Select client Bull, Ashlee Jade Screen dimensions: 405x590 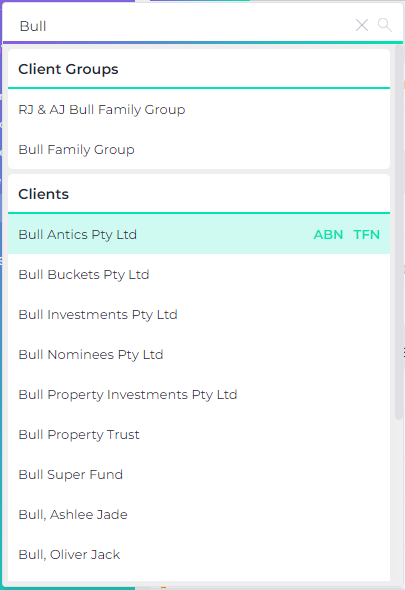[x=199, y=514]
